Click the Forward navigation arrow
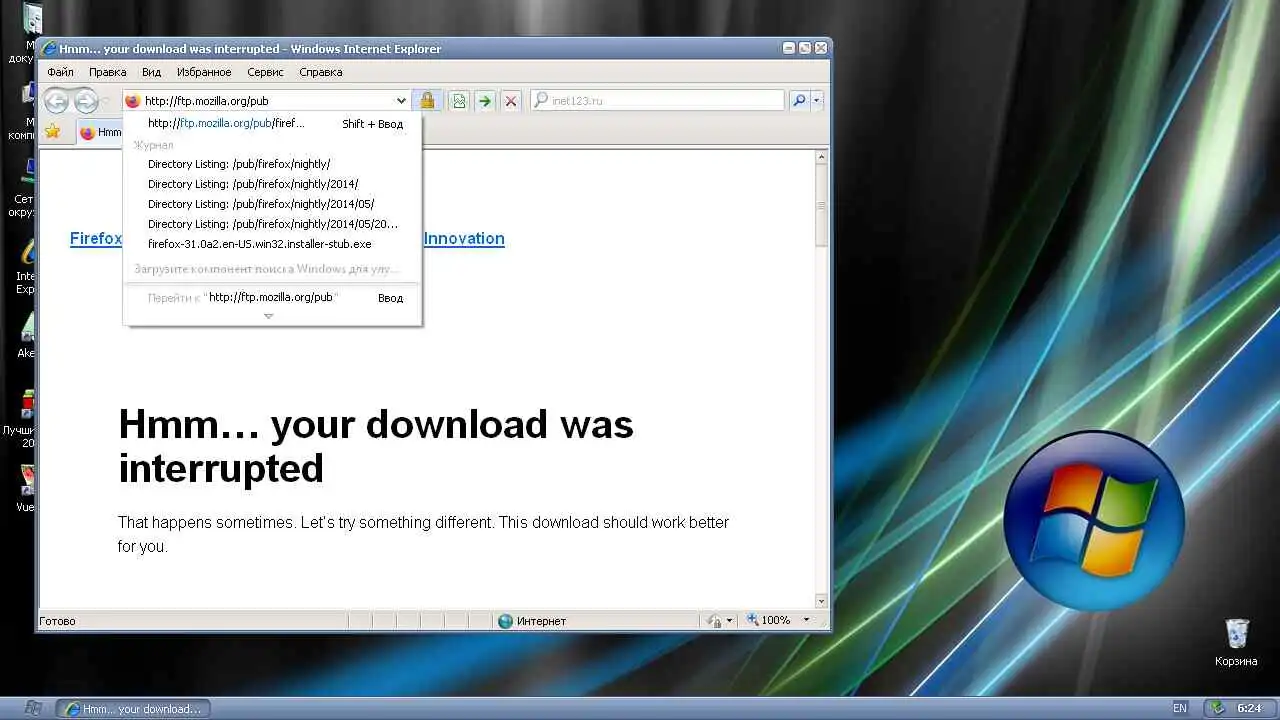 tap(86, 100)
